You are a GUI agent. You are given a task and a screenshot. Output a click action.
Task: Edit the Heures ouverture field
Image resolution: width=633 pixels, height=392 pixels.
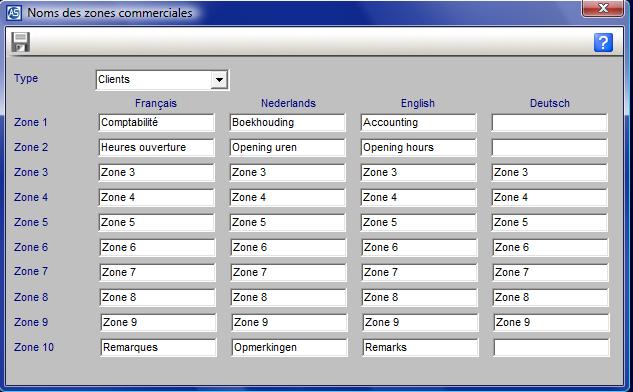coord(156,147)
